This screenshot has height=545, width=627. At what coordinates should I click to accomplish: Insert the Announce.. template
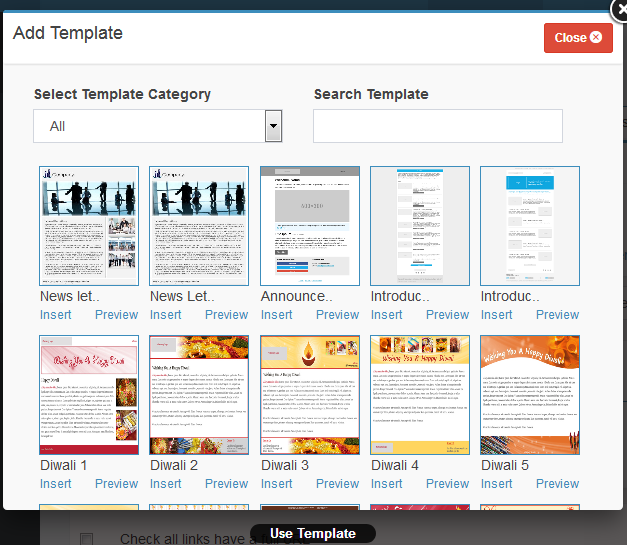(x=277, y=315)
